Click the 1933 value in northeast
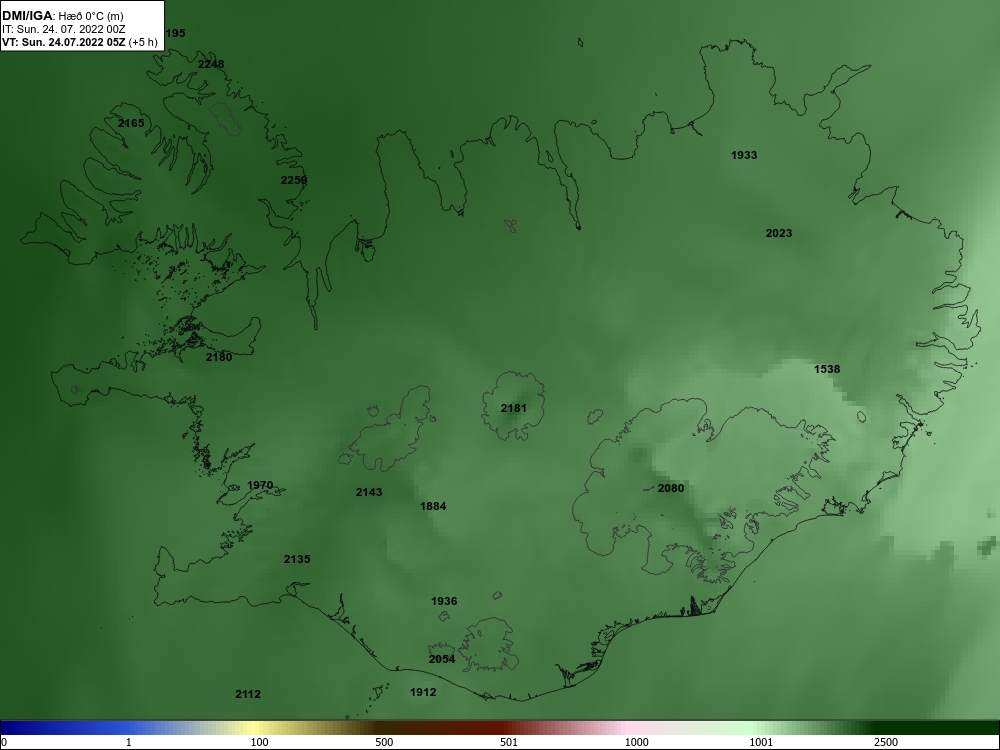The image size is (1000, 750). coord(744,155)
